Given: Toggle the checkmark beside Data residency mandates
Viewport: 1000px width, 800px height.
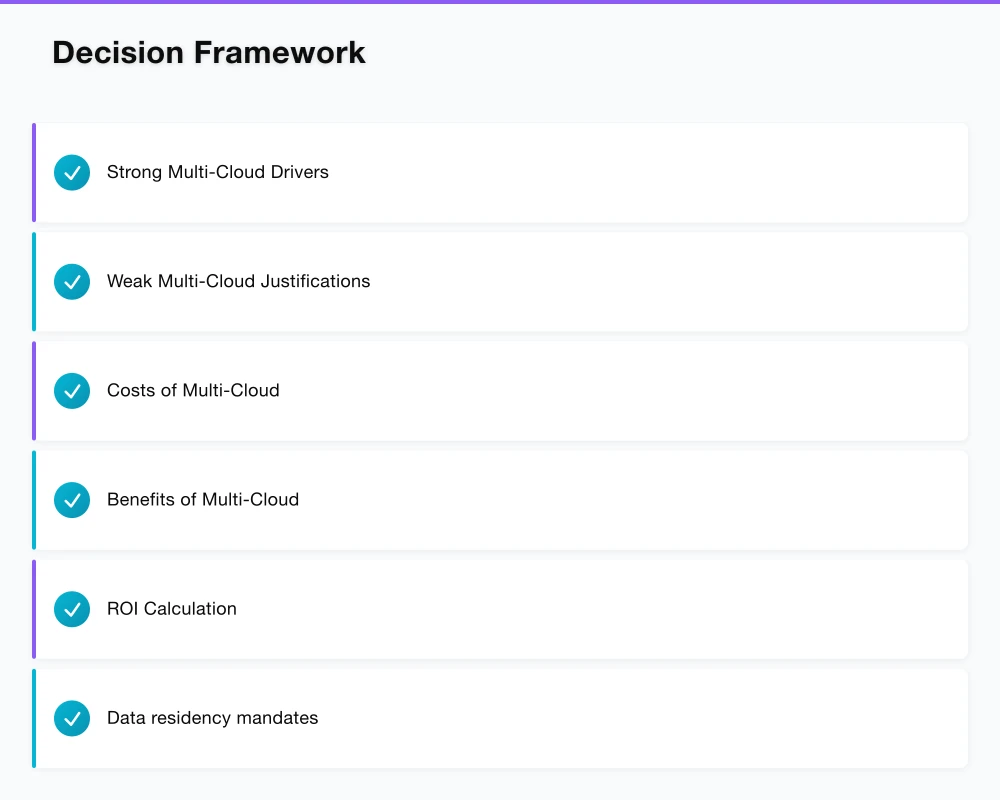Looking at the screenshot, I should pos(72,718).
